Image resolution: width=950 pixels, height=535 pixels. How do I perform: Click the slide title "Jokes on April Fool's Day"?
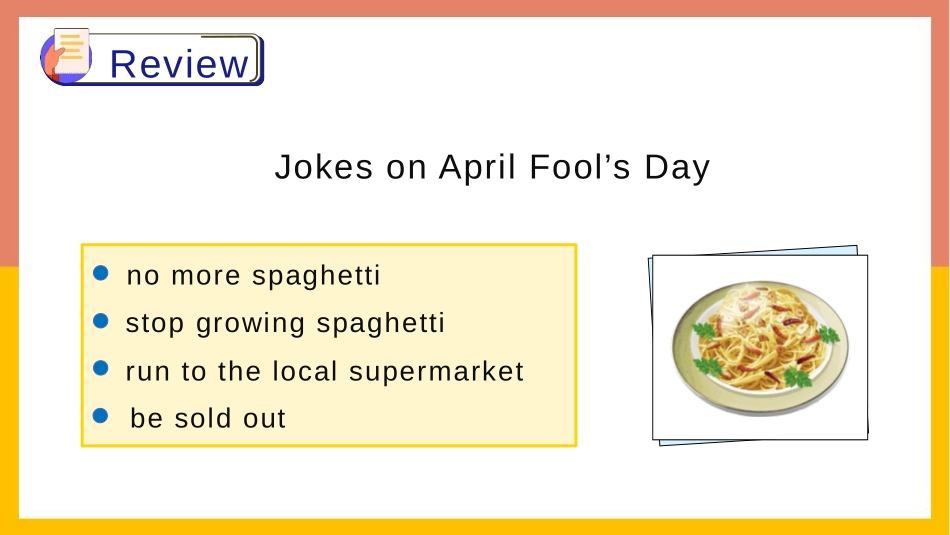(492, 167)
